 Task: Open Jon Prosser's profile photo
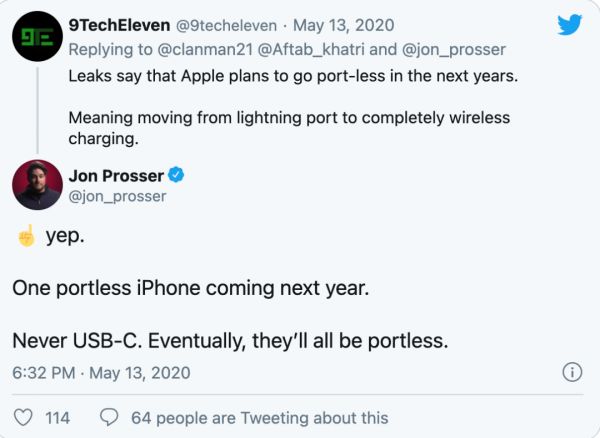(x=36, y=185)
